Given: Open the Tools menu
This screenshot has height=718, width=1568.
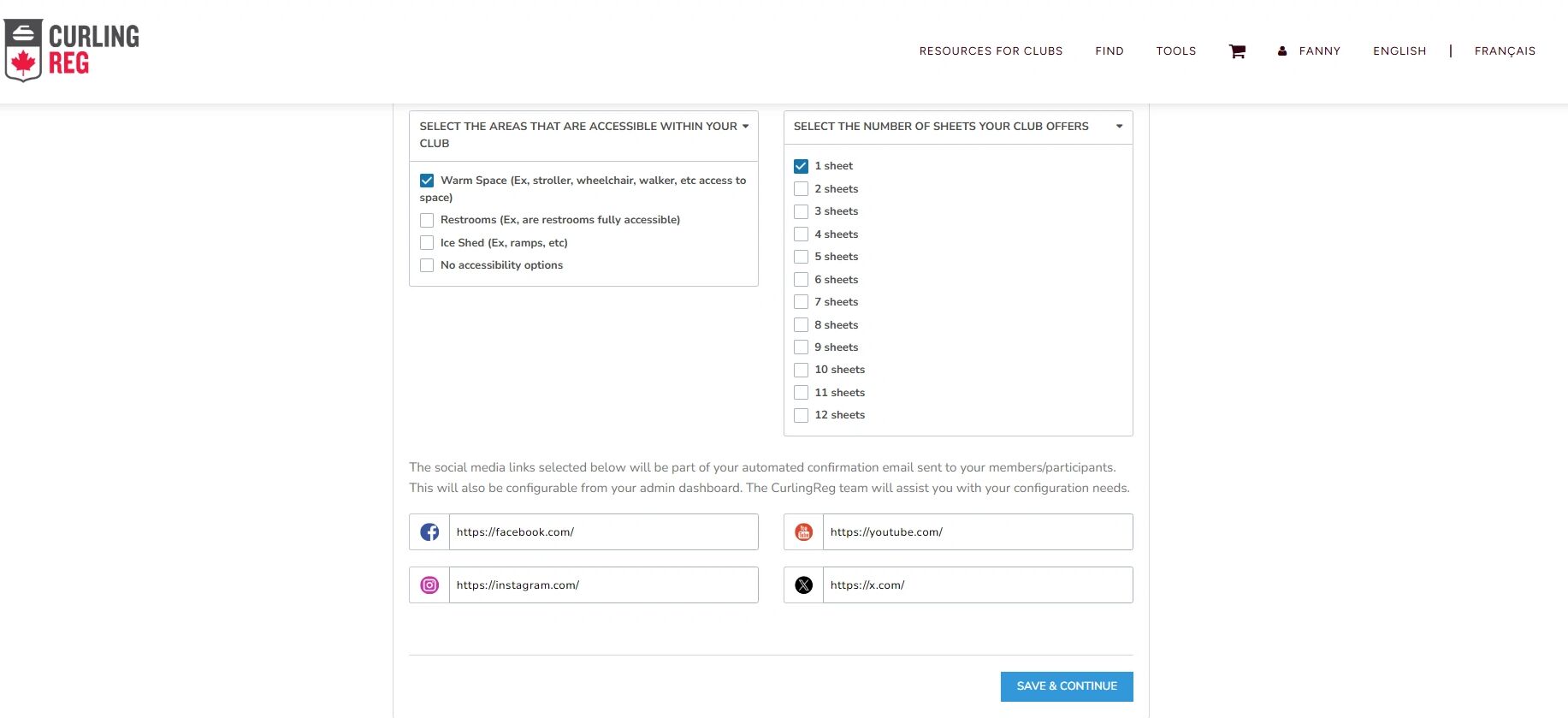Looking at the screenshot, I should [x=1175, y=51].
